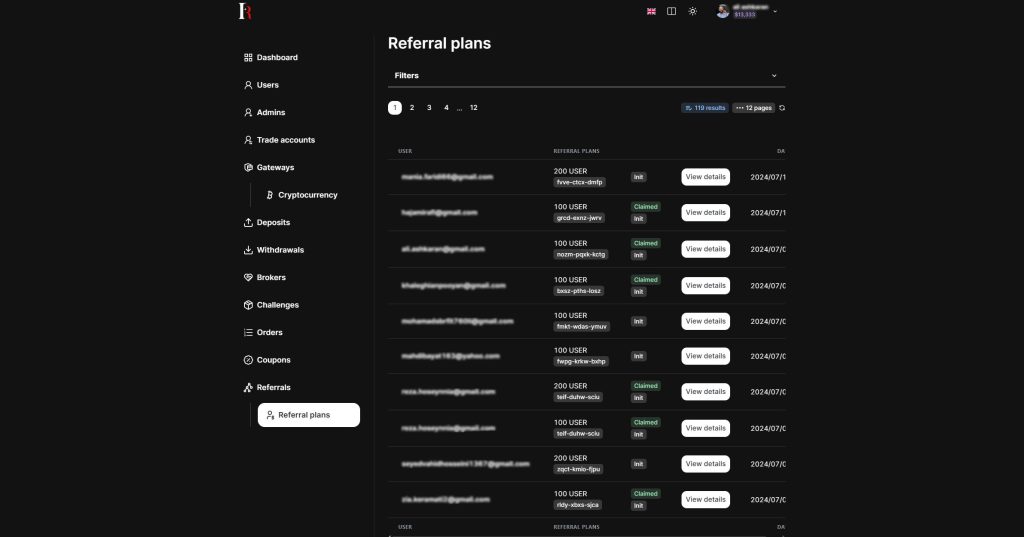Image resolution: width=1024 pixels, height=537 pixels.
Task: Open the Coupons sidebar item
Action: 273,360
